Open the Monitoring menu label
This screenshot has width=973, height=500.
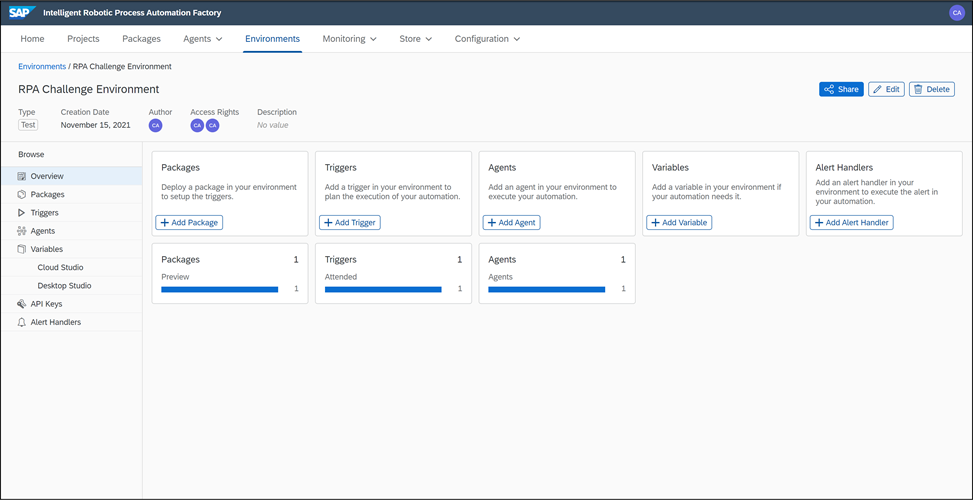click(x=344, y=38)
